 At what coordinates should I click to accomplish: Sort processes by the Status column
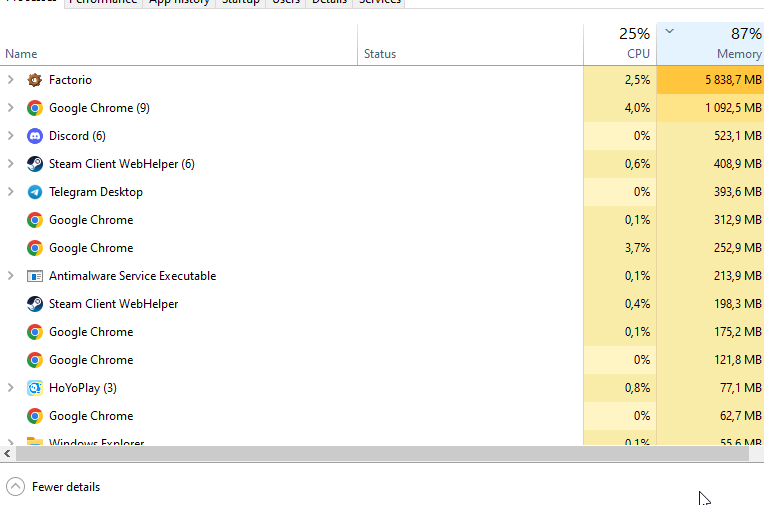470,44
